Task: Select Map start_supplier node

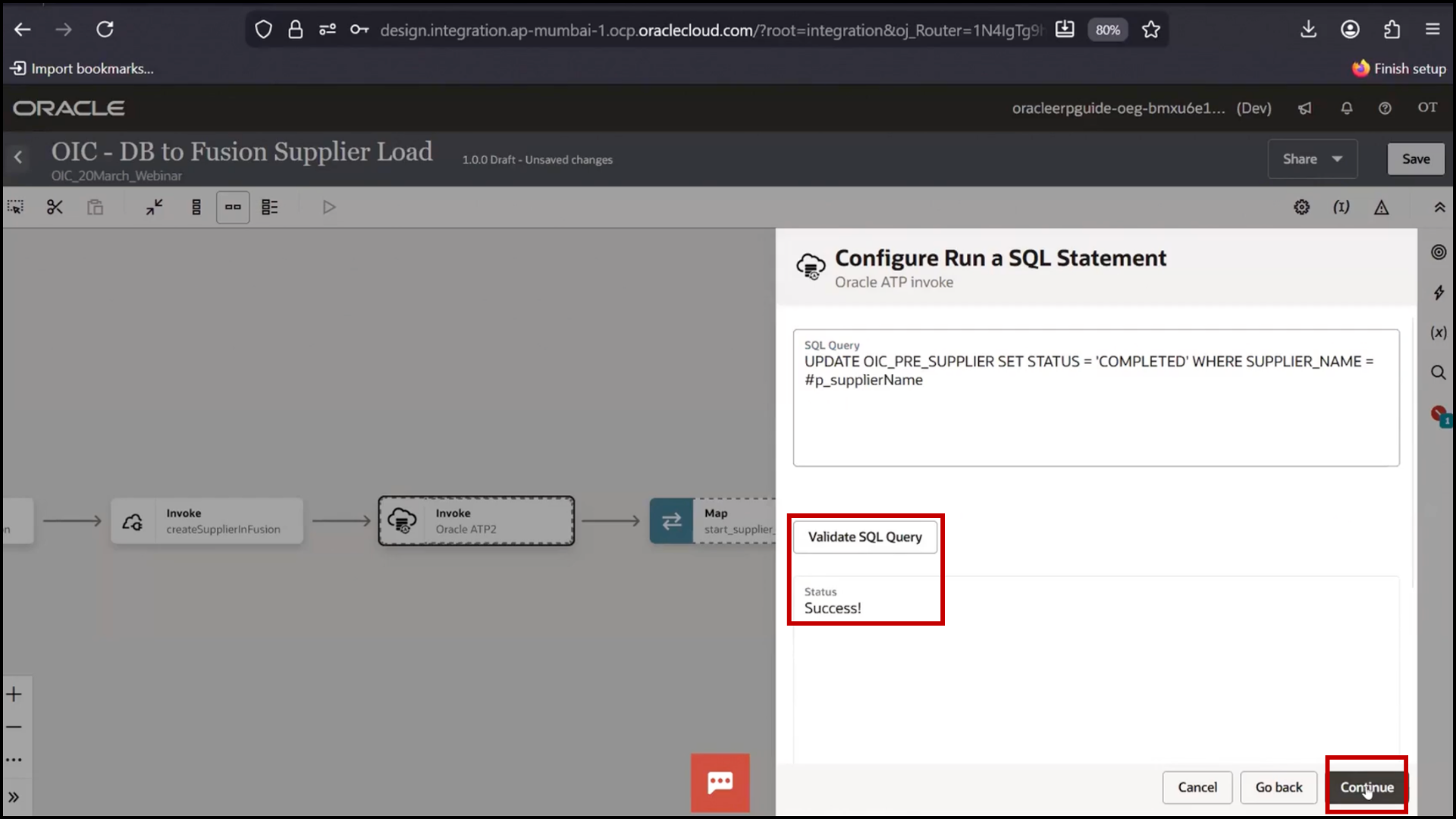Action: coord(713,521)
